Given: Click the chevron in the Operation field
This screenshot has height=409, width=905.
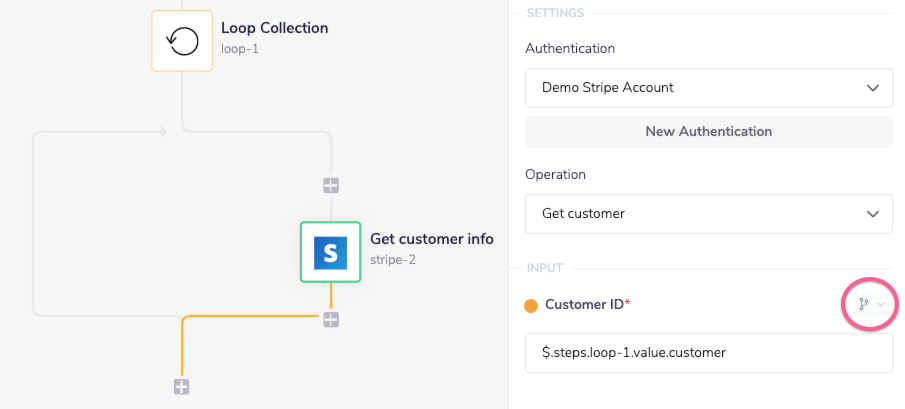Looking at the screenshot, I should coord(871,214).
